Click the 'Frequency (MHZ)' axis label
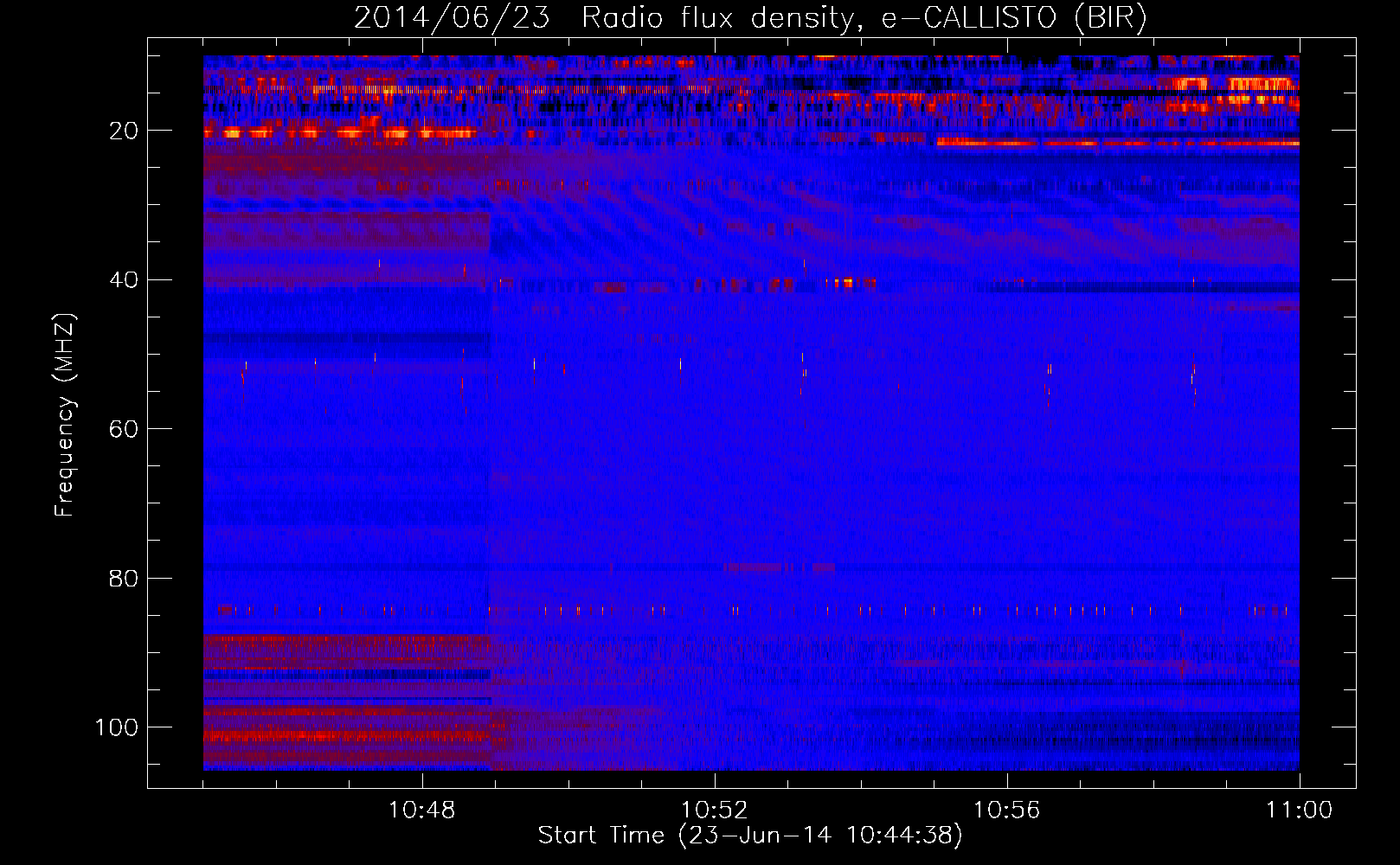The height and width of the screenshot is (865, 1400). 65,414
